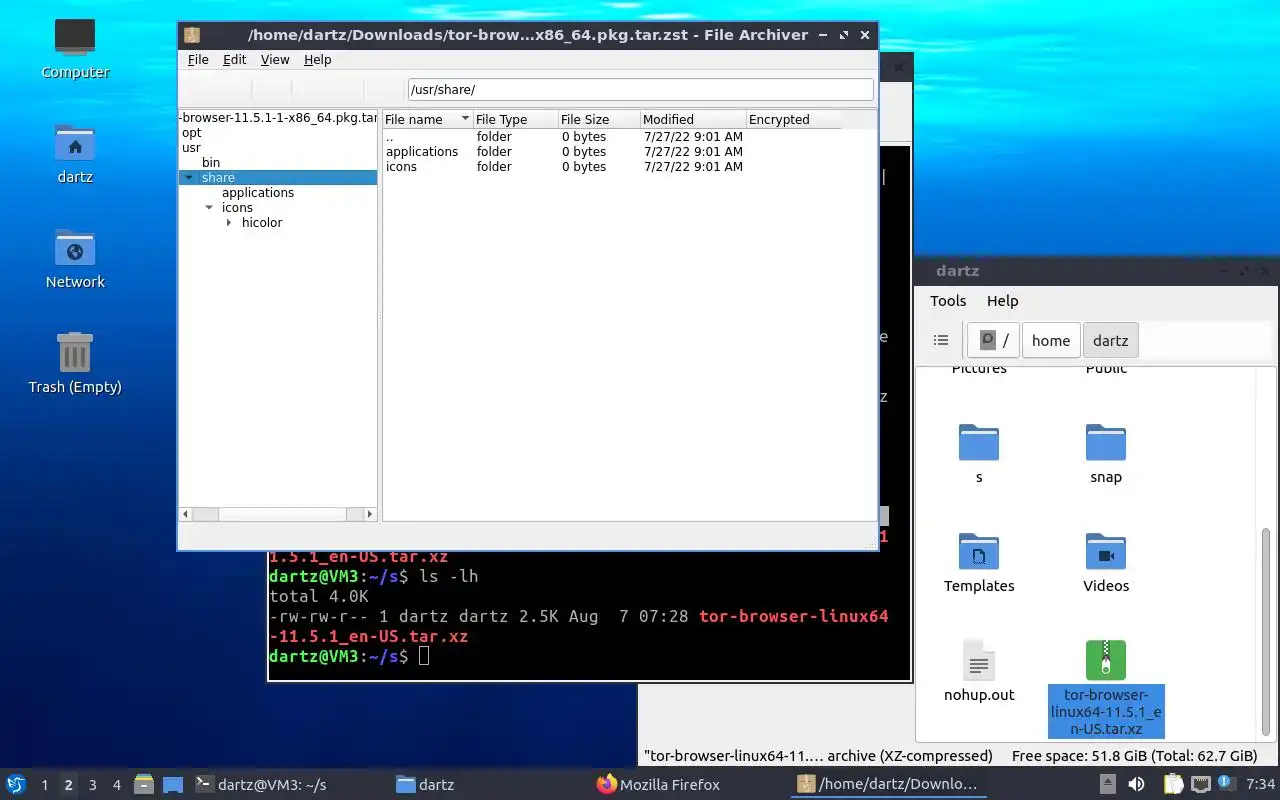The height and width of the screenshot is (800, 1280).
Task: Select the bin folder in archive tree
Action: pyautogui.click(x=211, y=163)
